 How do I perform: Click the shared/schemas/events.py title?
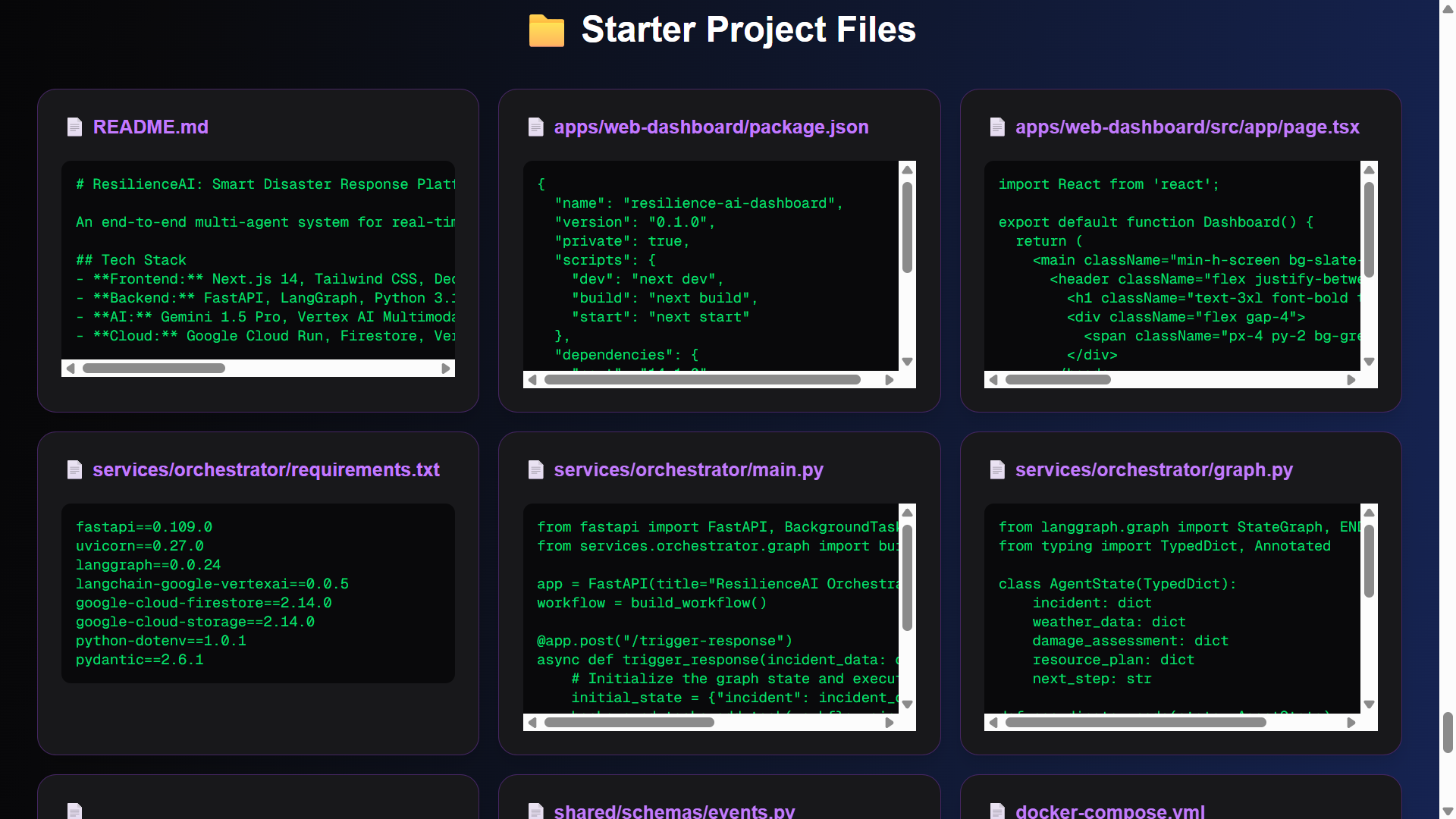[x=674, y=811]
